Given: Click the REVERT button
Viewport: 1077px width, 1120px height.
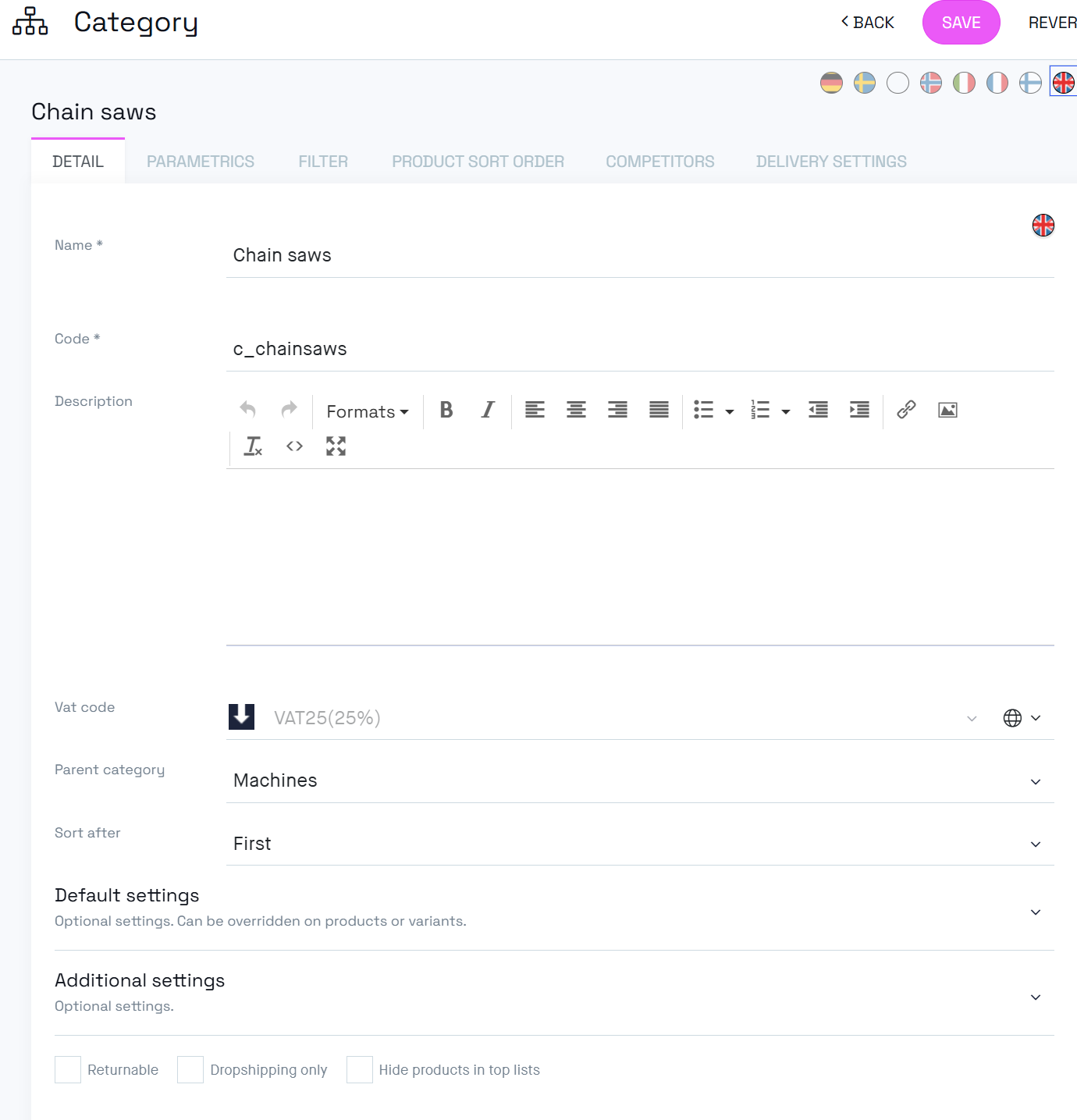Looking at the screenshot, I should pos(1052,23).
